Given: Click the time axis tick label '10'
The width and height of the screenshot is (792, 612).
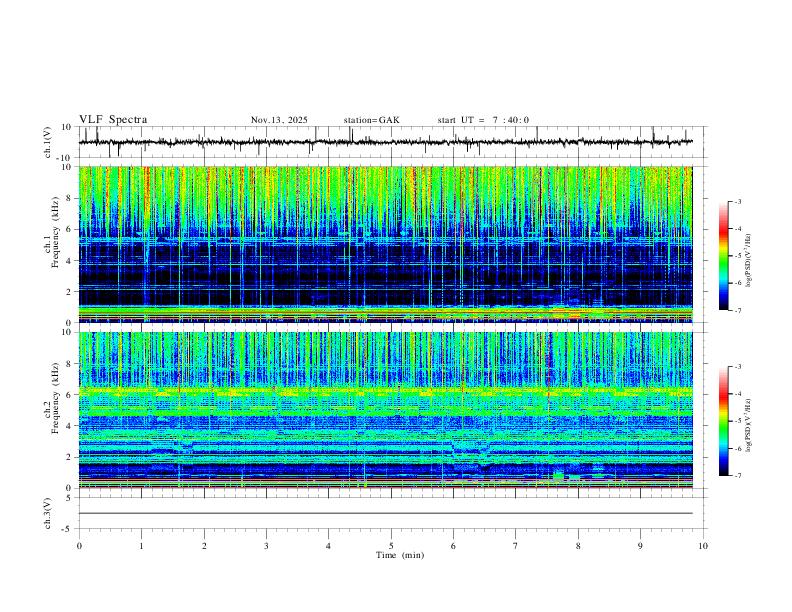Looking at the screenshot, I should click(703, 546).
